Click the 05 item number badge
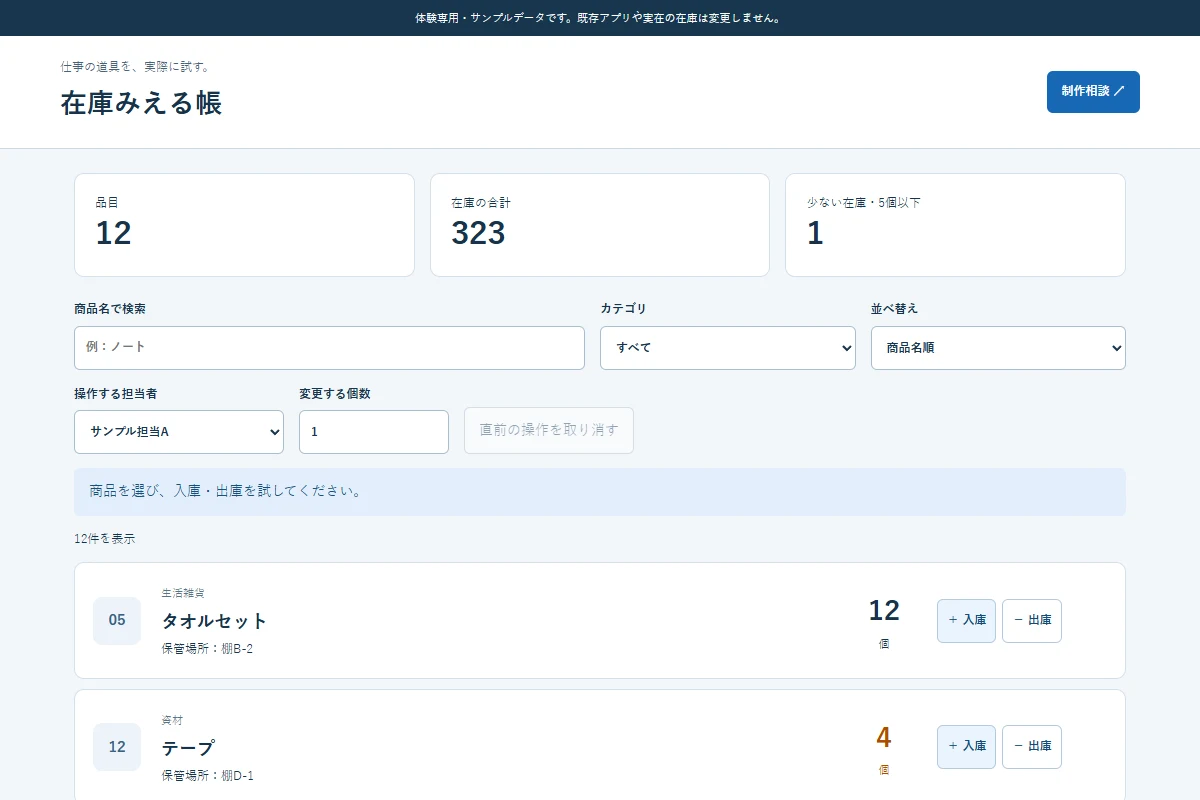Image resolution: width=1200 pixels, height=800 pixels. [117, 621]
